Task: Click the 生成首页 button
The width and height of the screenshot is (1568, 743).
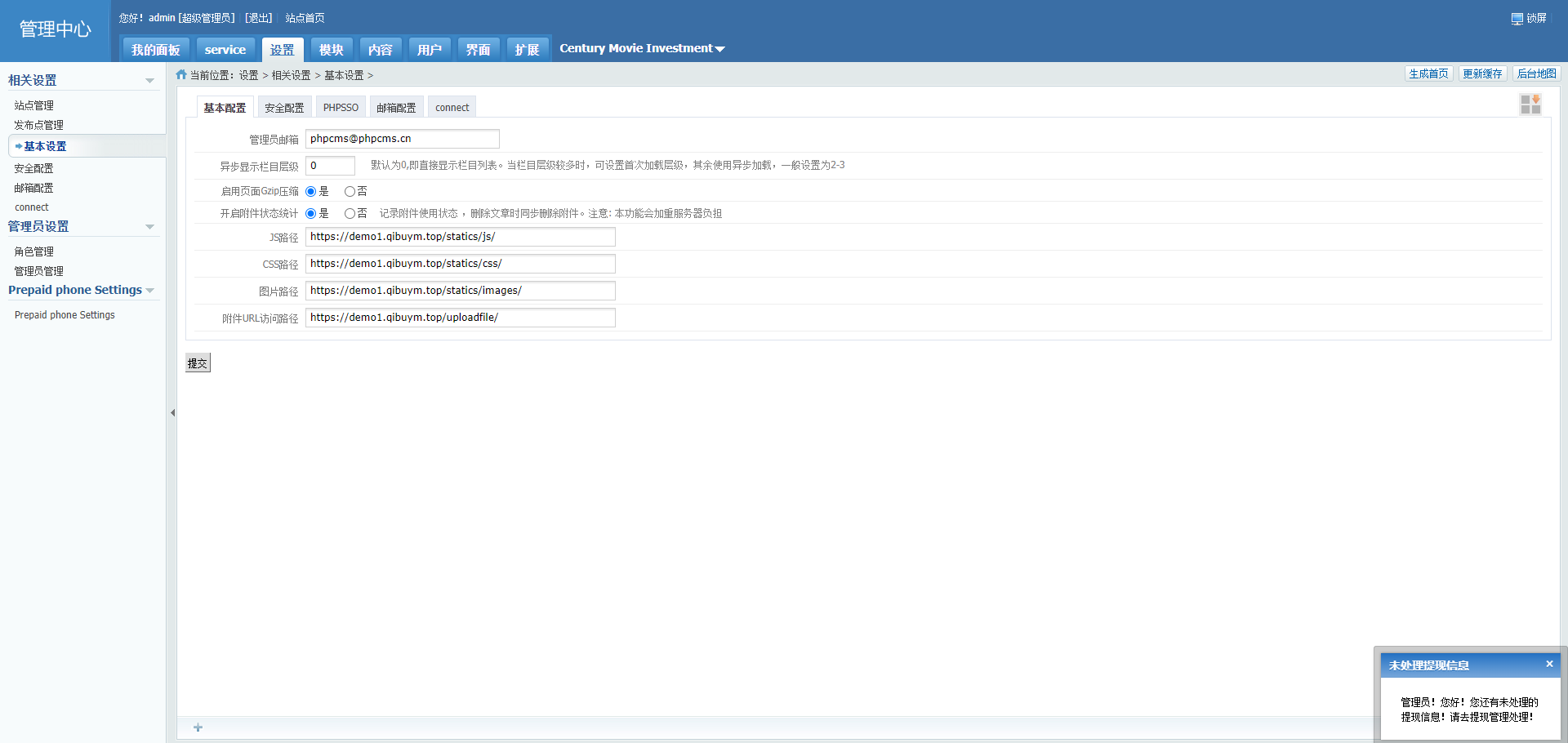Action: (1428, 73)
